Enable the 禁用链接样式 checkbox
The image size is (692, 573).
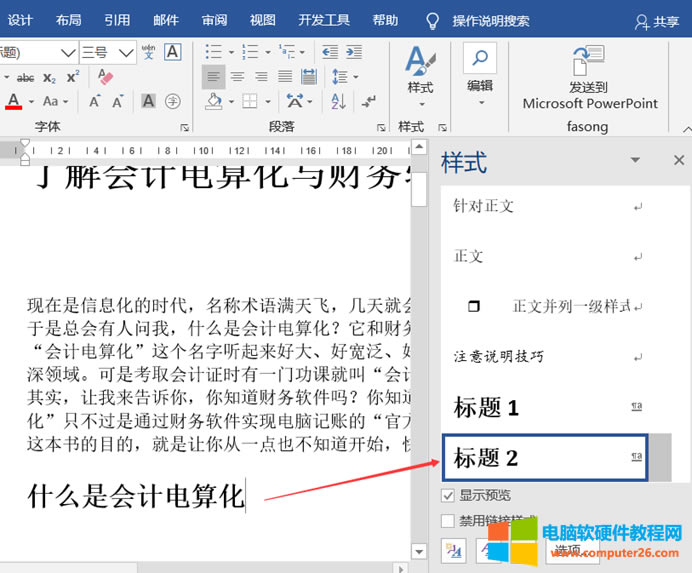tap(448, 520)
